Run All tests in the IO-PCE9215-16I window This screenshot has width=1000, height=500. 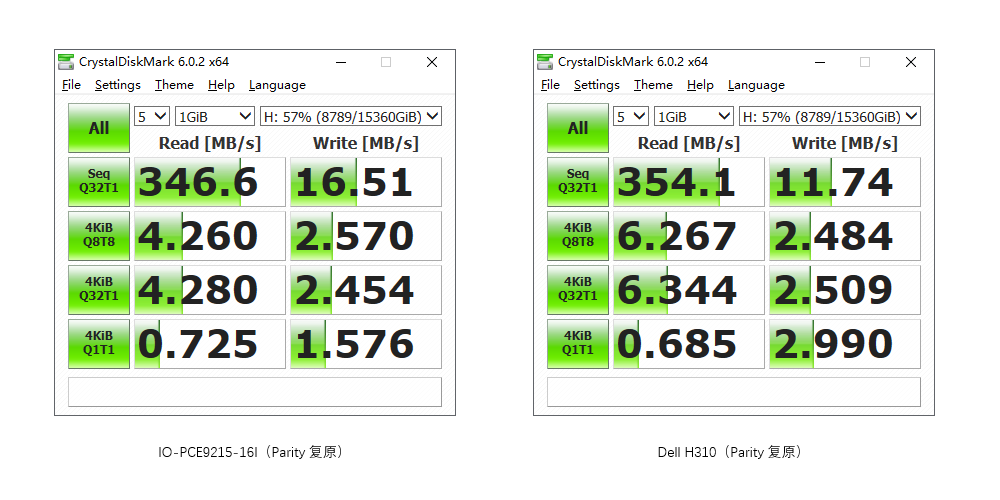[99, 128]
